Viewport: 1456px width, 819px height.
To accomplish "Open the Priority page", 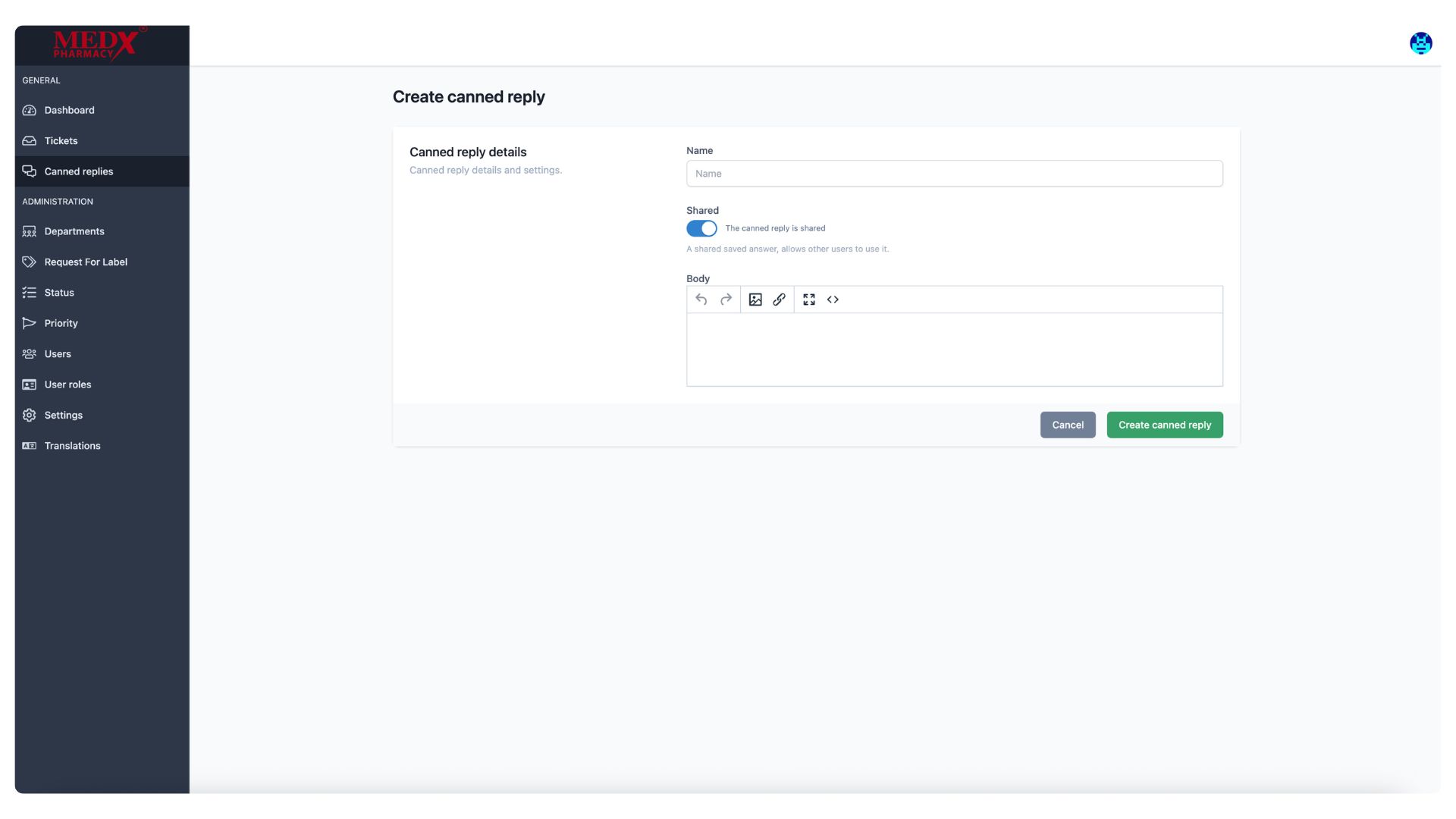I will tap(102, 323).
